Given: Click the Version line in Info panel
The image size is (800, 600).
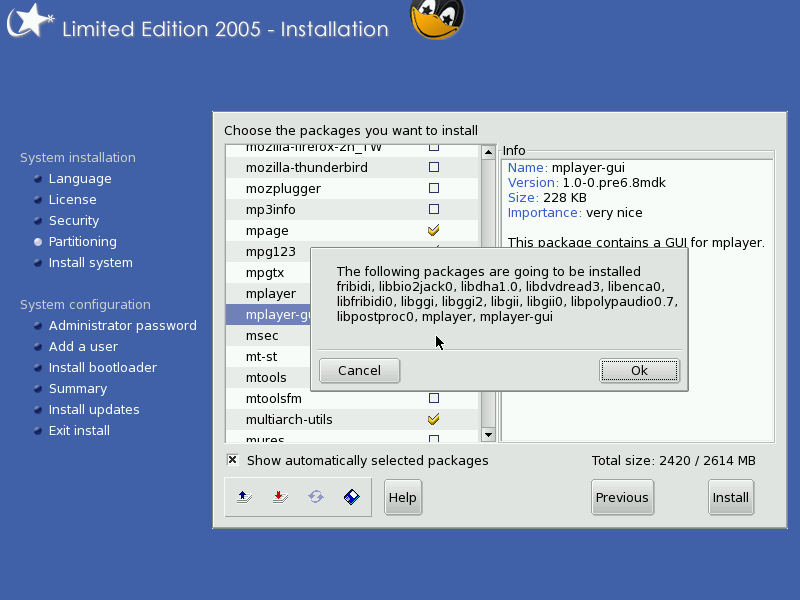Looking at the screenshot, I should [x=587, y=183].
